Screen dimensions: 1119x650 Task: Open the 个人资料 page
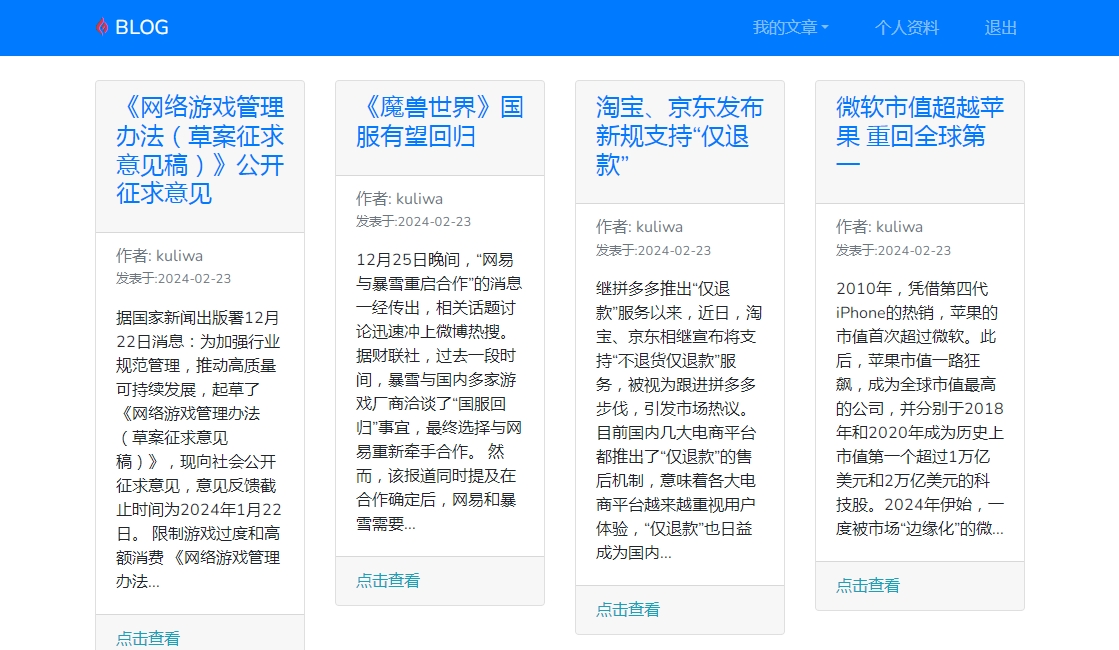(x=906, y=28)
